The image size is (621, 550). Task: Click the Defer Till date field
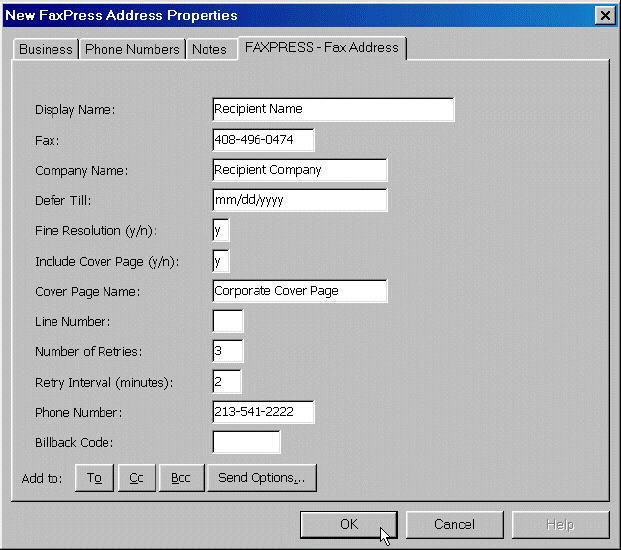coord(299,200)
